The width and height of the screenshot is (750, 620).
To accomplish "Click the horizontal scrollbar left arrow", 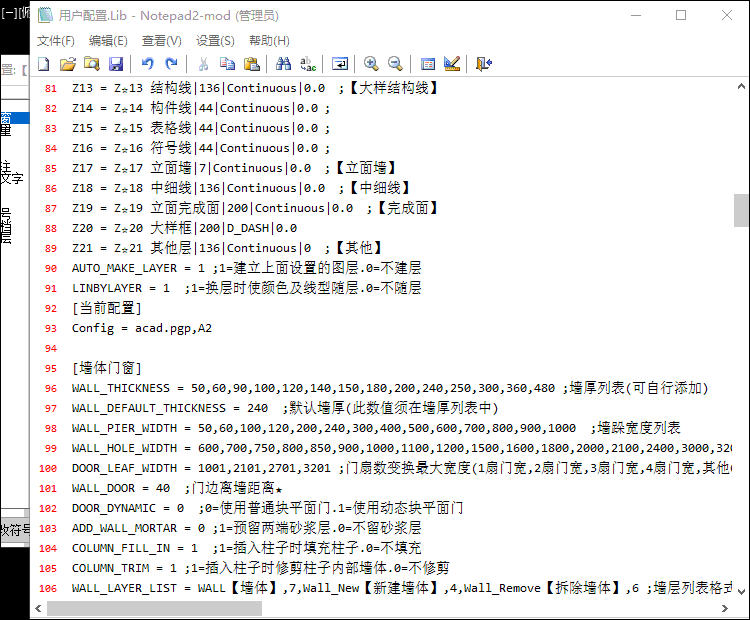I will tap(38, 609).
